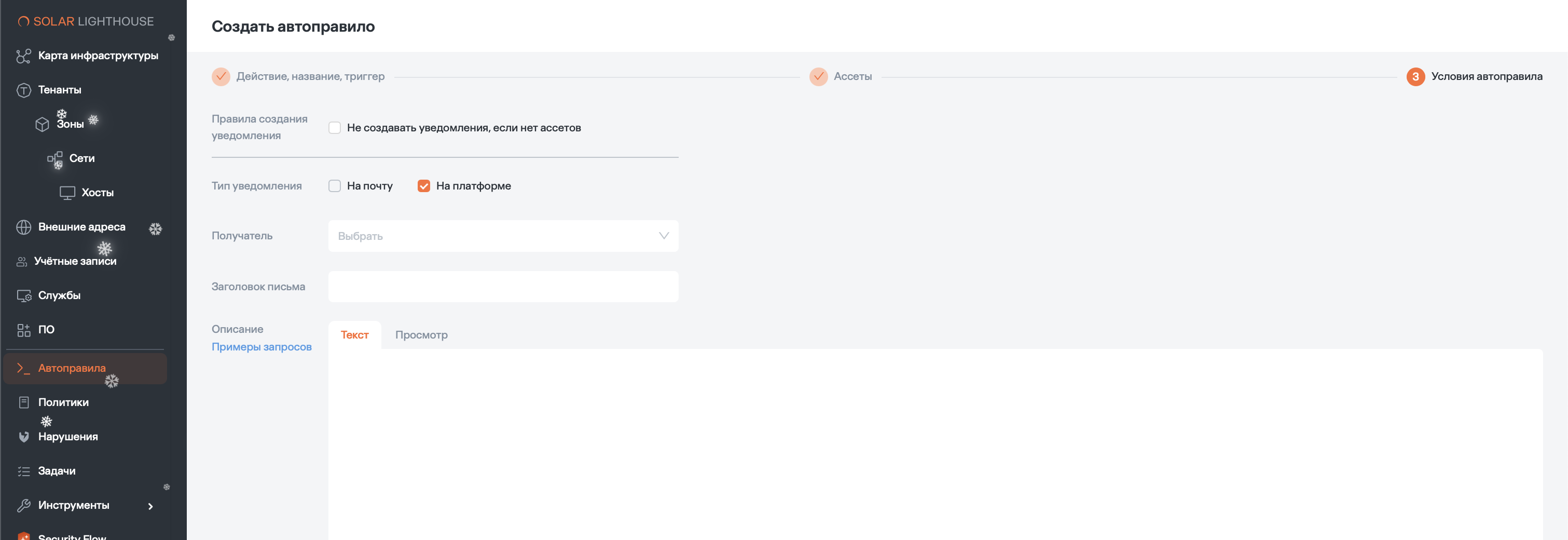Click the Автоправила prompt icon
The width and height of the screenshot is (1568, 540).
click(x=24, y=368)
